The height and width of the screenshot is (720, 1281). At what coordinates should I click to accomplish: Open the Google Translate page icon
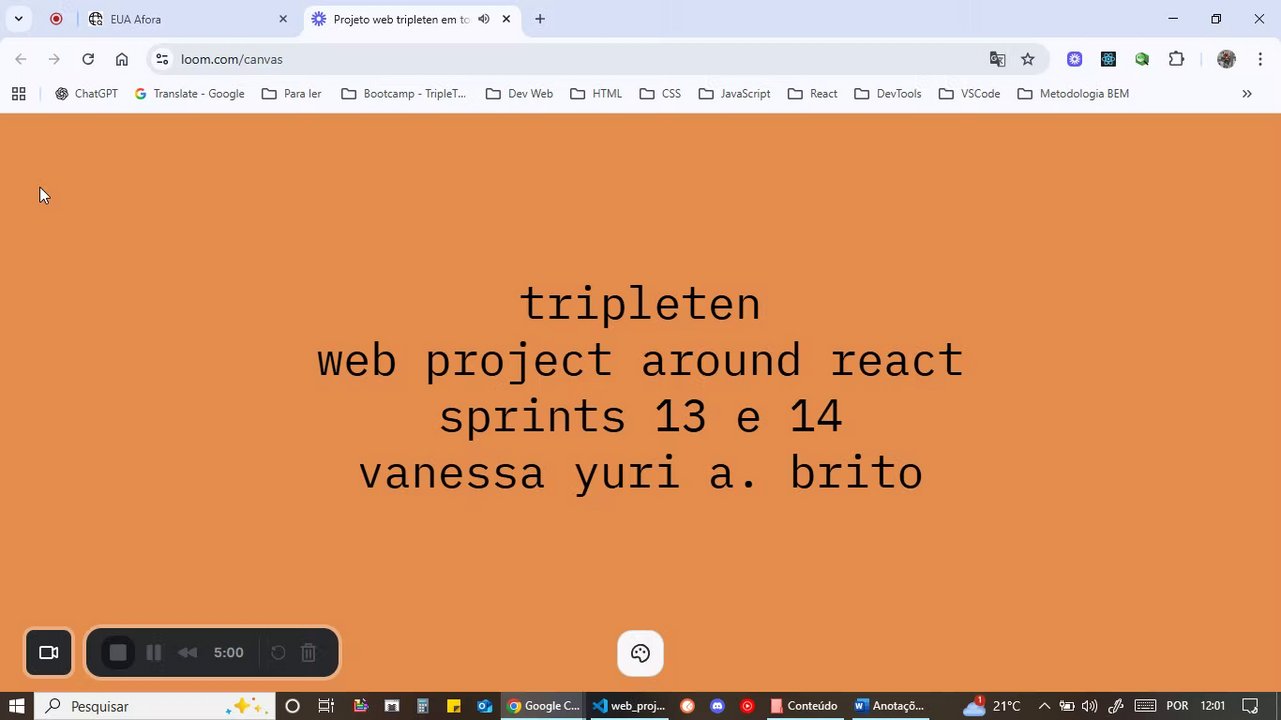tap(997, 59)
